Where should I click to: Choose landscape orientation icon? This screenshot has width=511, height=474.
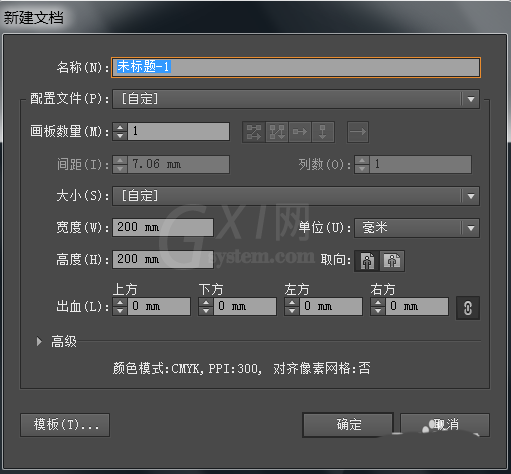click(392, 261)
